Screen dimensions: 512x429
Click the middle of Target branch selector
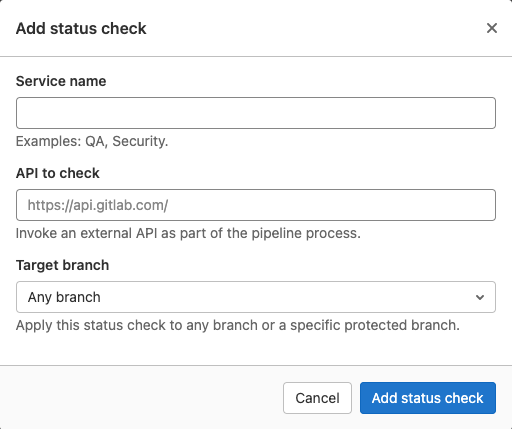click(x=256, y=297)
